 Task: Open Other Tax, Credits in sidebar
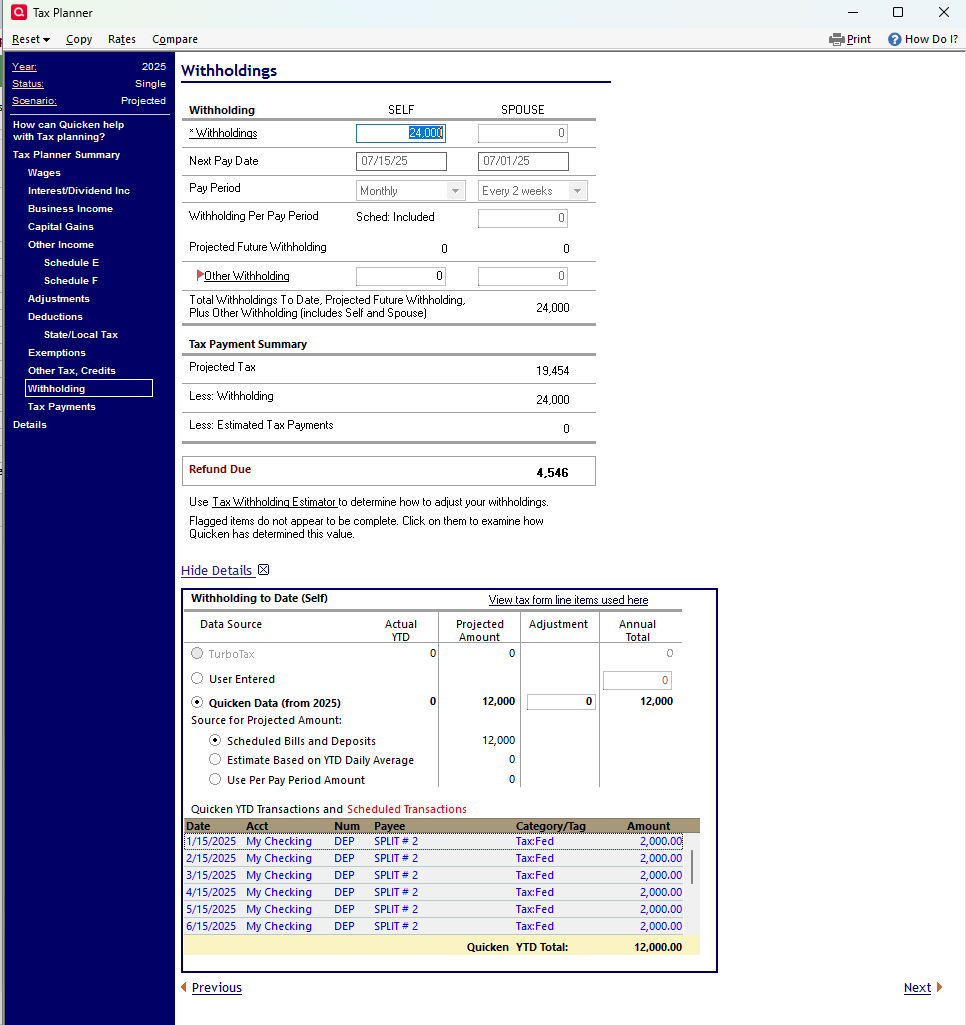click(x=71, y=370)
